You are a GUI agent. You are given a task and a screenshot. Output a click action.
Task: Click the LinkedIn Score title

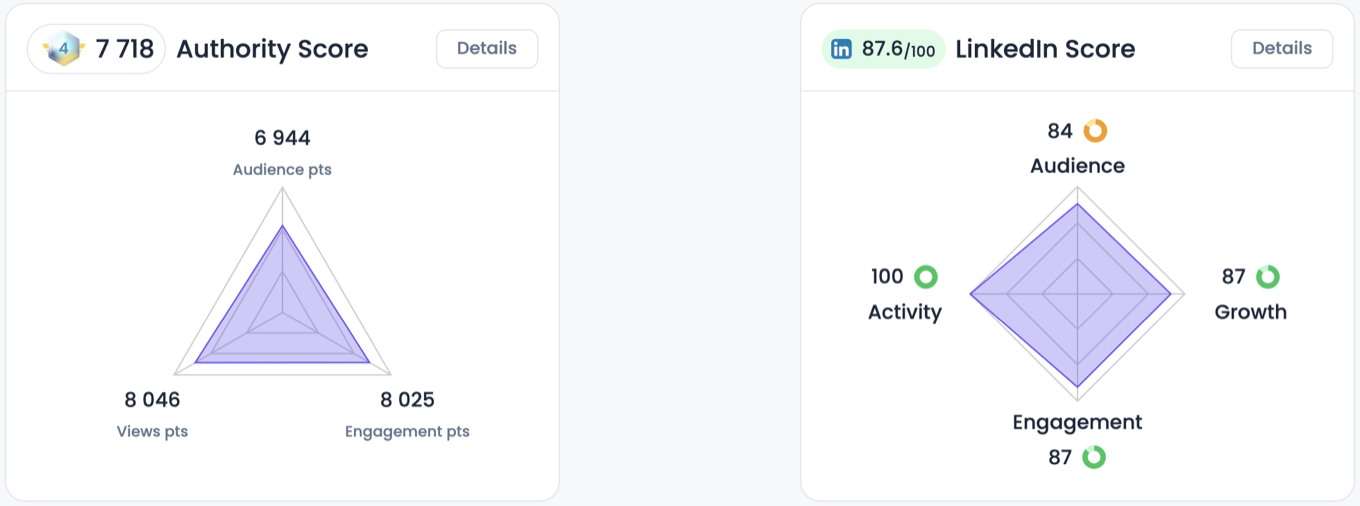[x=1045, y=49]
